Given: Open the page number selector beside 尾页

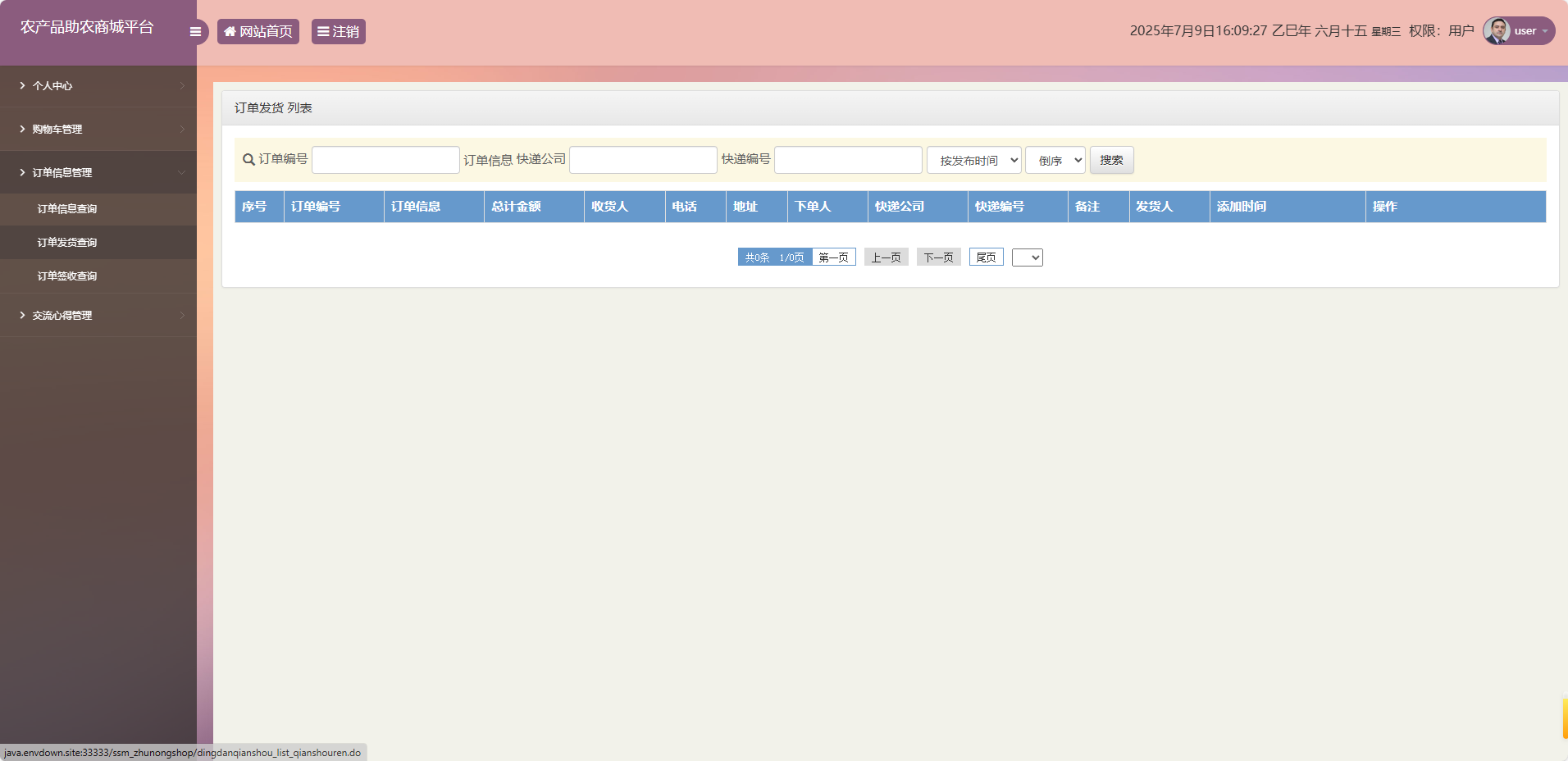Looking at the screenshot, I should click(x=1028, y=257).
